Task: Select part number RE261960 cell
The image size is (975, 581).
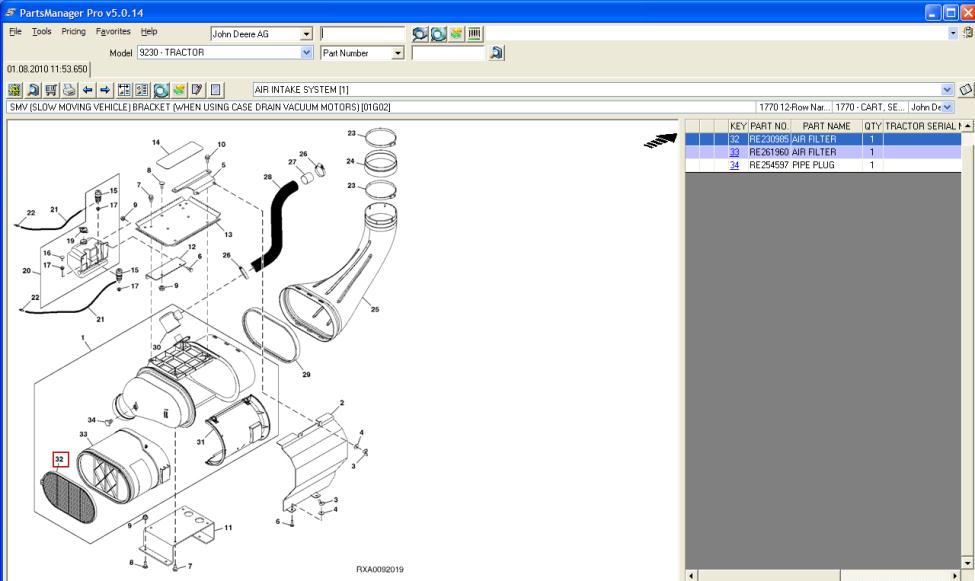Action: click(x=769, y=152)
